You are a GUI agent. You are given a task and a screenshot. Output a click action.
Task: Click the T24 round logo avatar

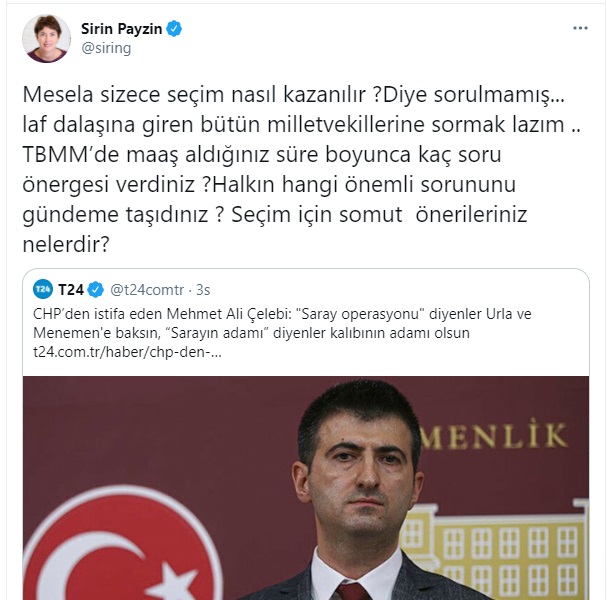43,289
